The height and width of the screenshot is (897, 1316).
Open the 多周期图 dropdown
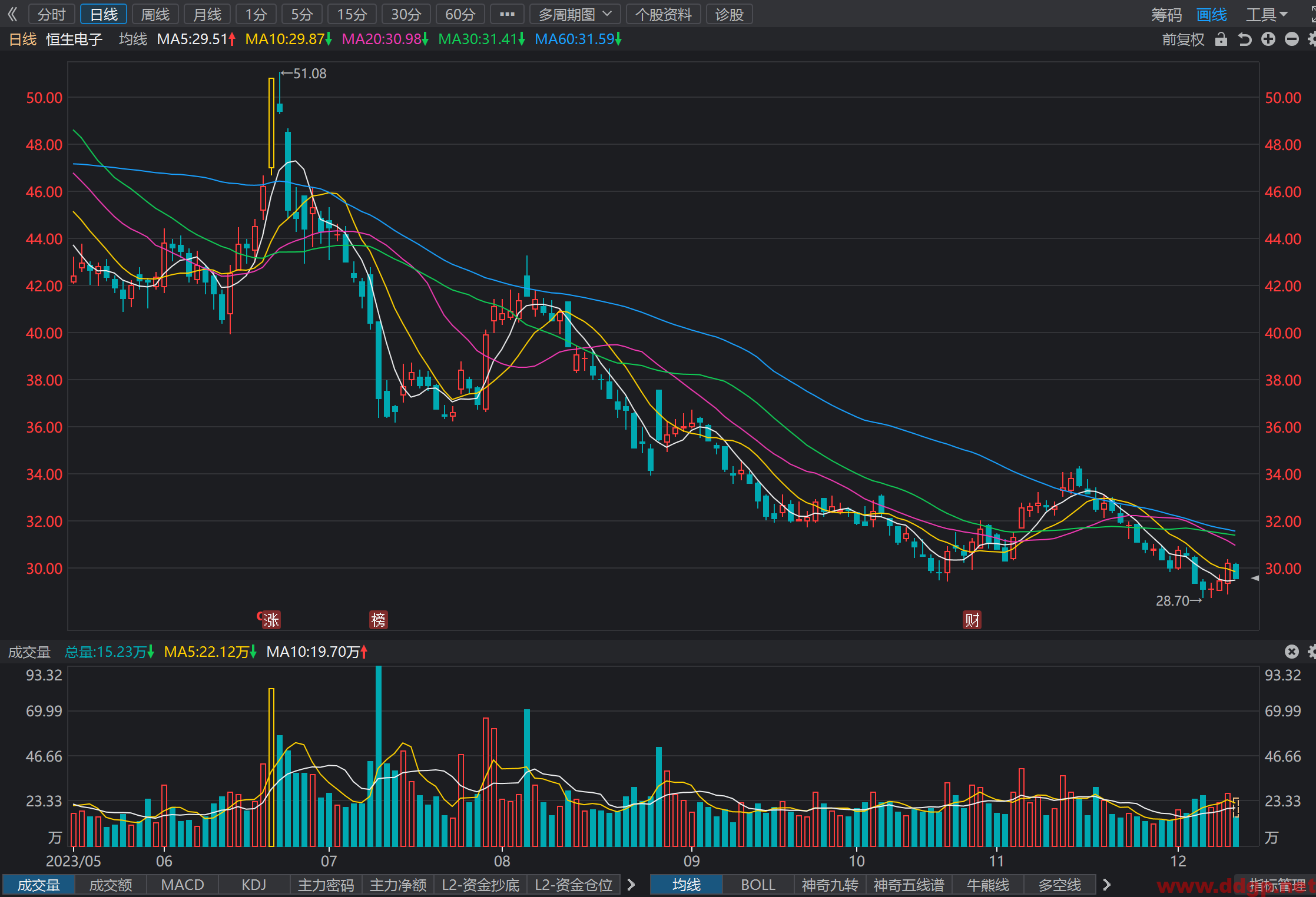[x=575, y=14]
